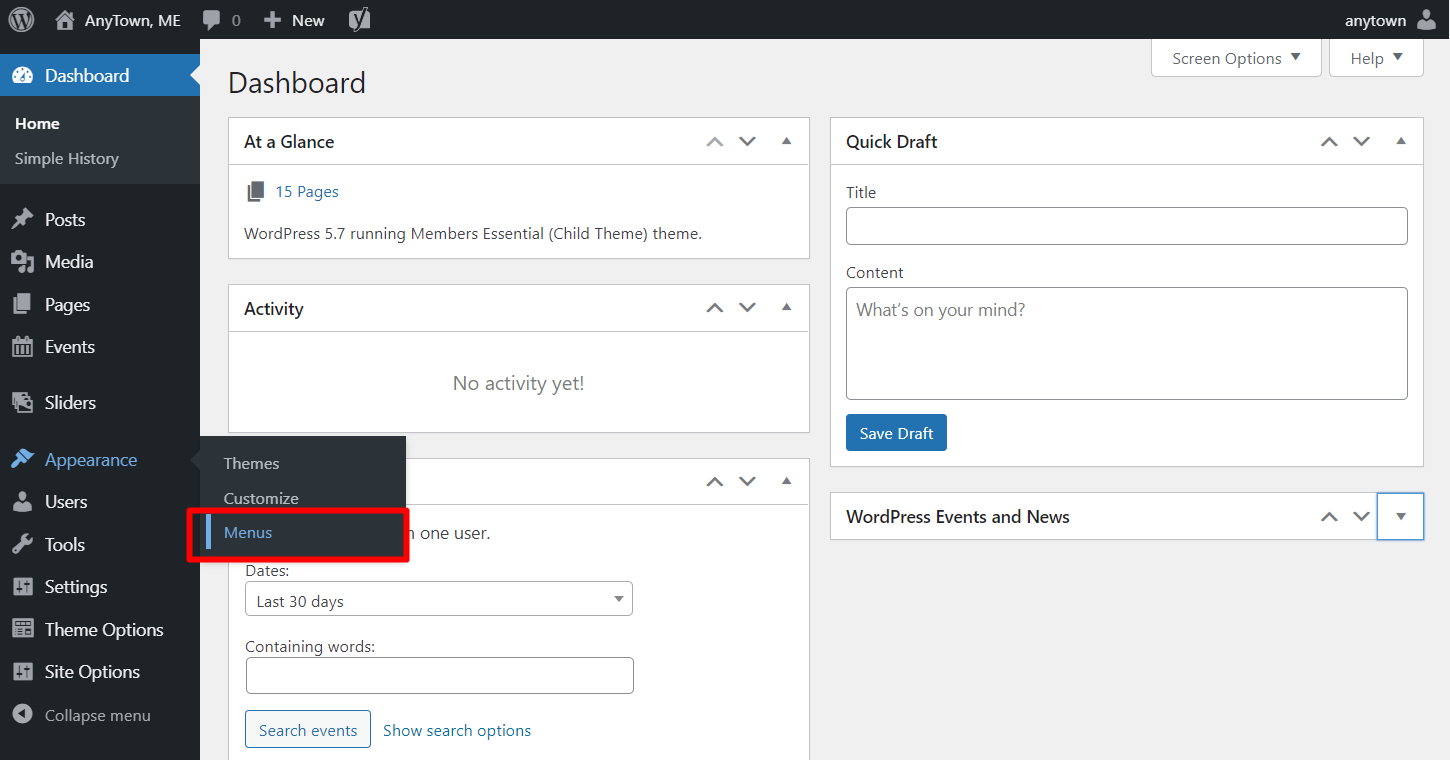Viewport: 1450px width, 760px height.
Task: Move Activity panel down
Action: coord(747,308)
